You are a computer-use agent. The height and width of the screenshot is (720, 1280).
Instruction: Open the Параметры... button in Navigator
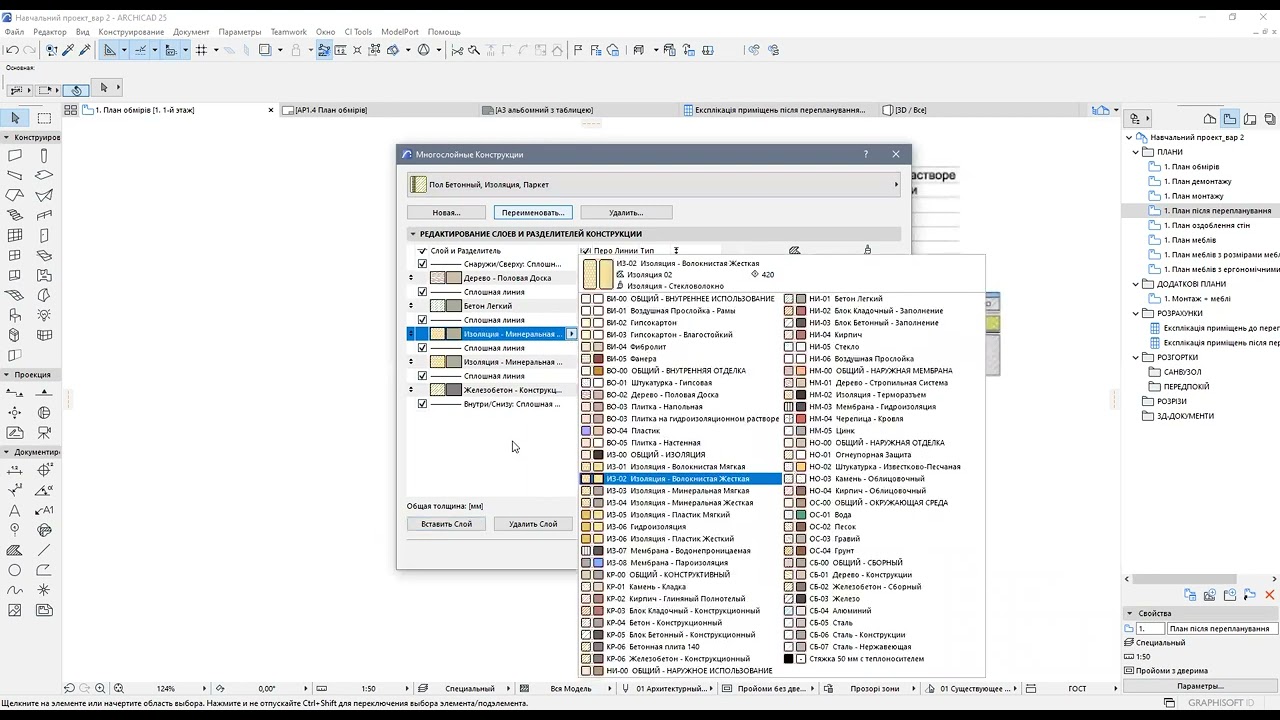point(1200,686)
